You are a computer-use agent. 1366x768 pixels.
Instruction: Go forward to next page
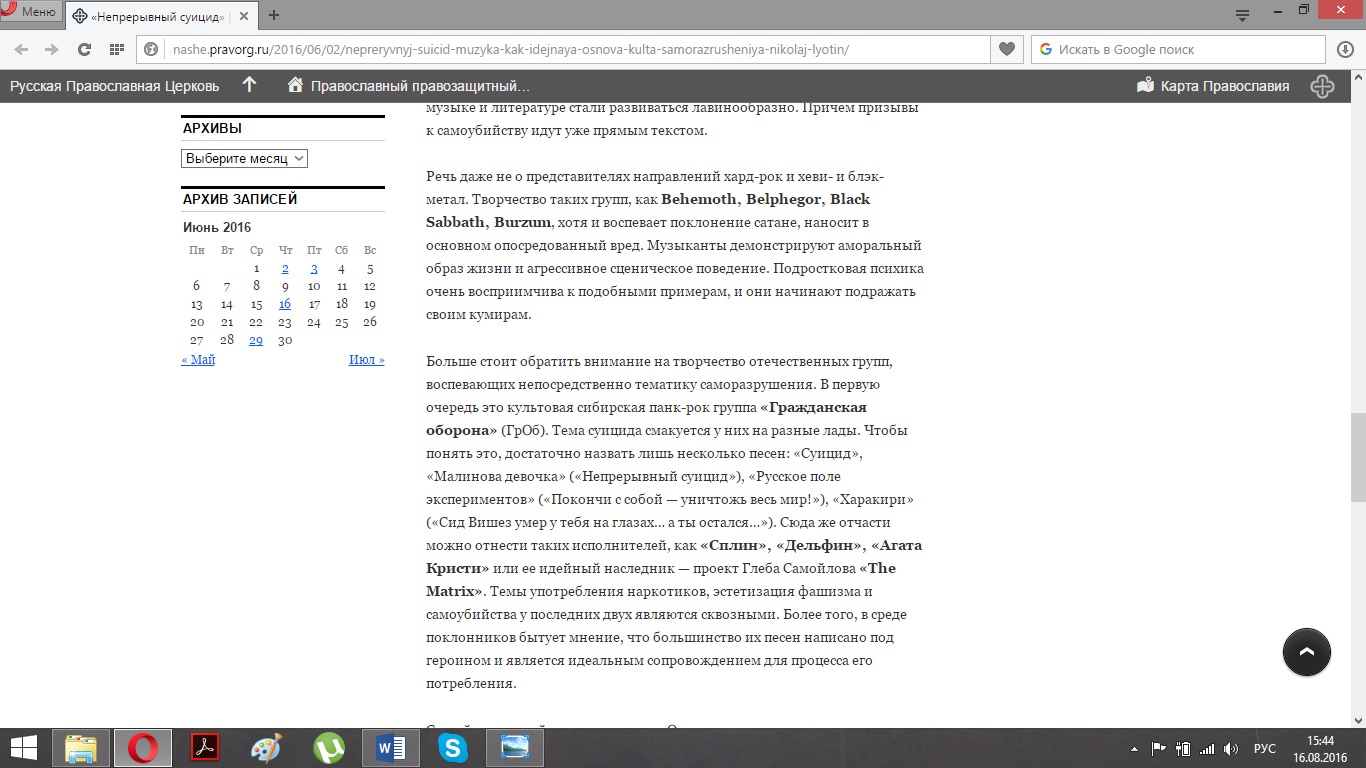[51, 49]
